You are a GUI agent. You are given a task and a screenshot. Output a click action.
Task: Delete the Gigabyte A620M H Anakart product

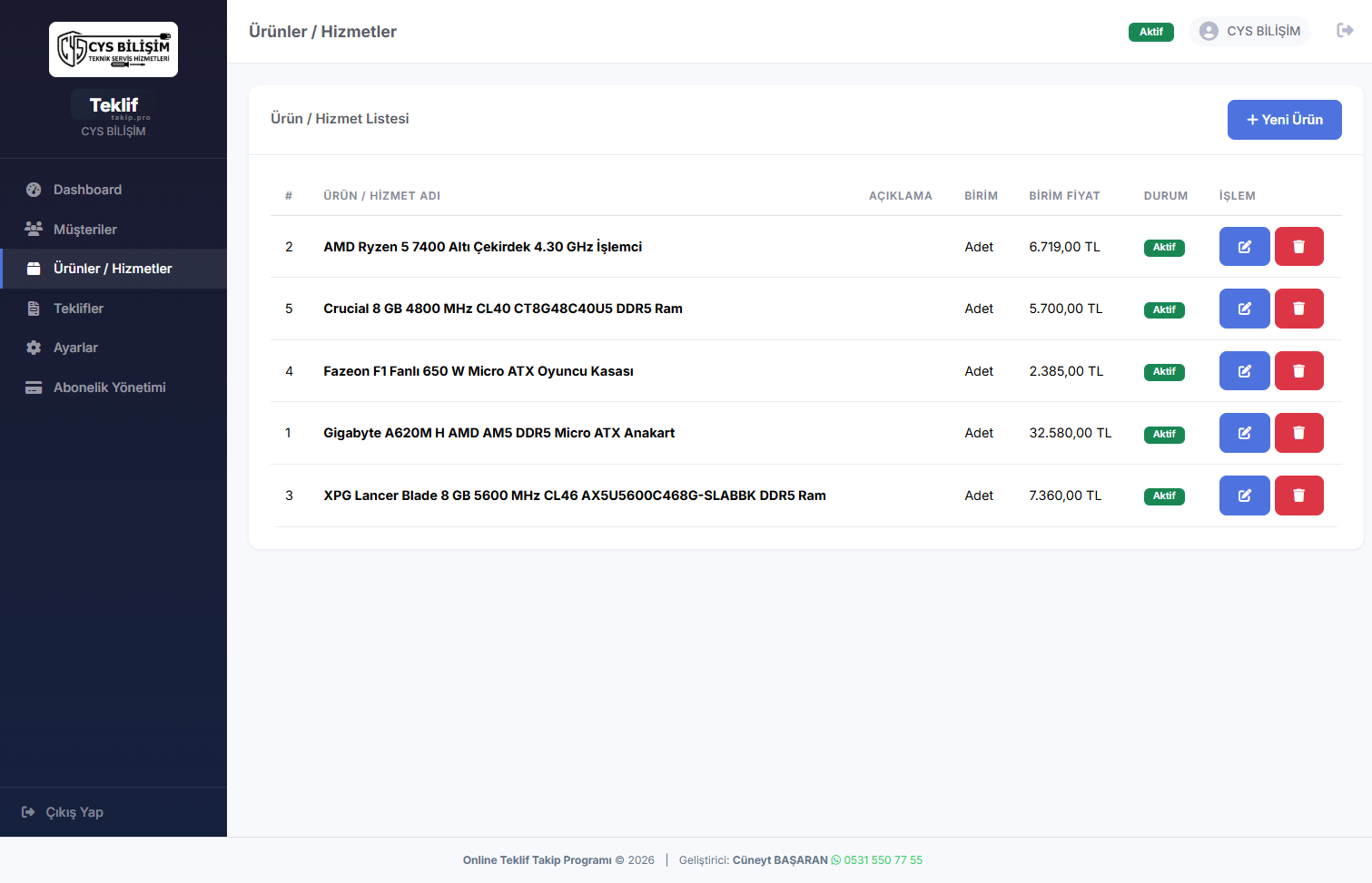tap(1299, 433)
